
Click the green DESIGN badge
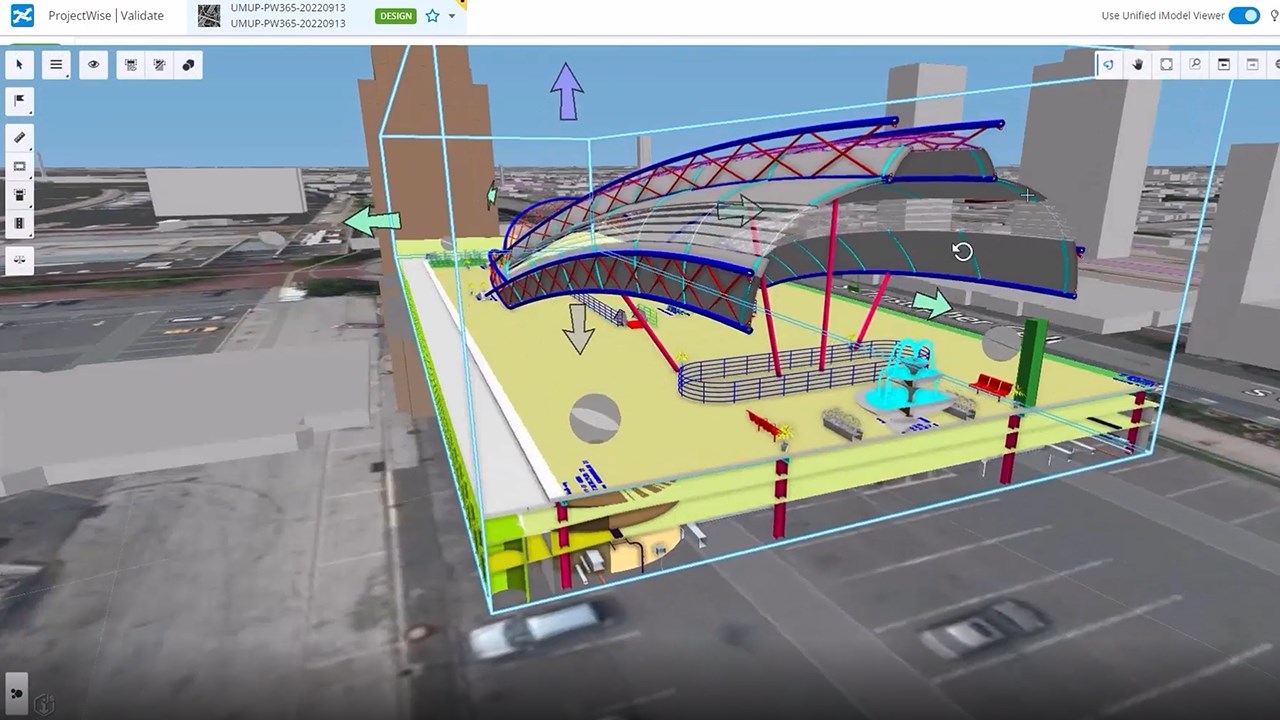396,16
